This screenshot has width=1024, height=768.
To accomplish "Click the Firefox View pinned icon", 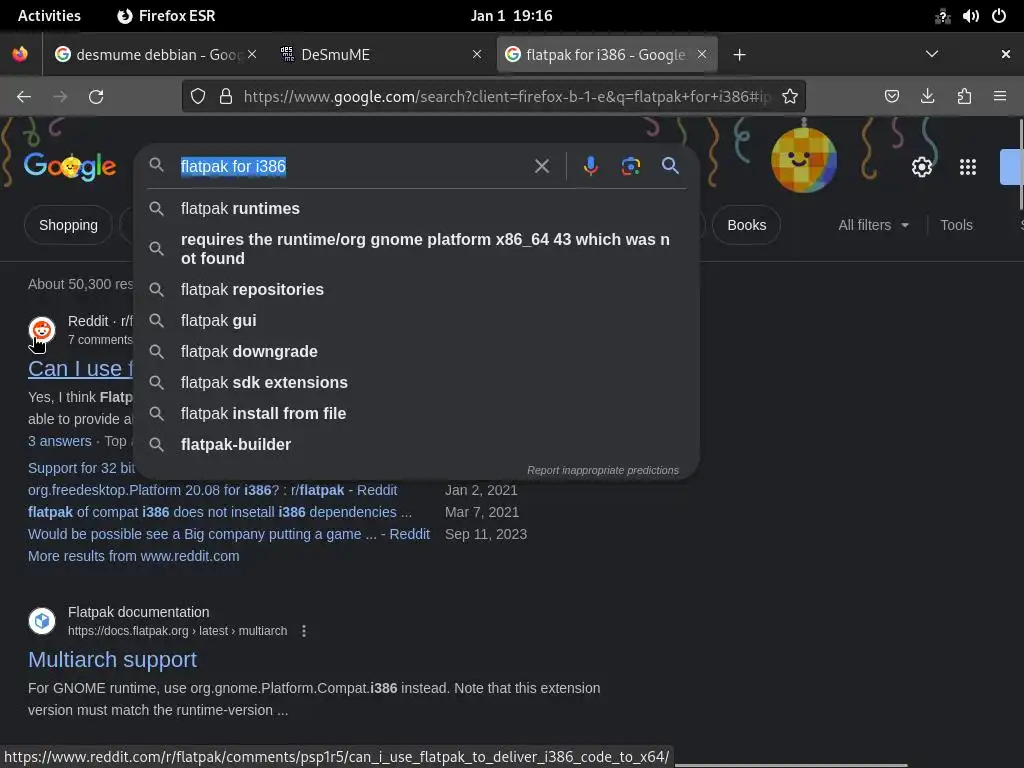I will click(20, 54).
